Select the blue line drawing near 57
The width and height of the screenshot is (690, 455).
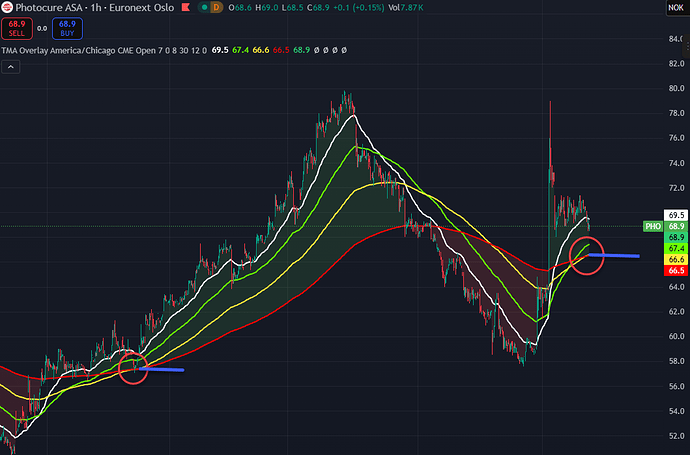pos(163,370)
